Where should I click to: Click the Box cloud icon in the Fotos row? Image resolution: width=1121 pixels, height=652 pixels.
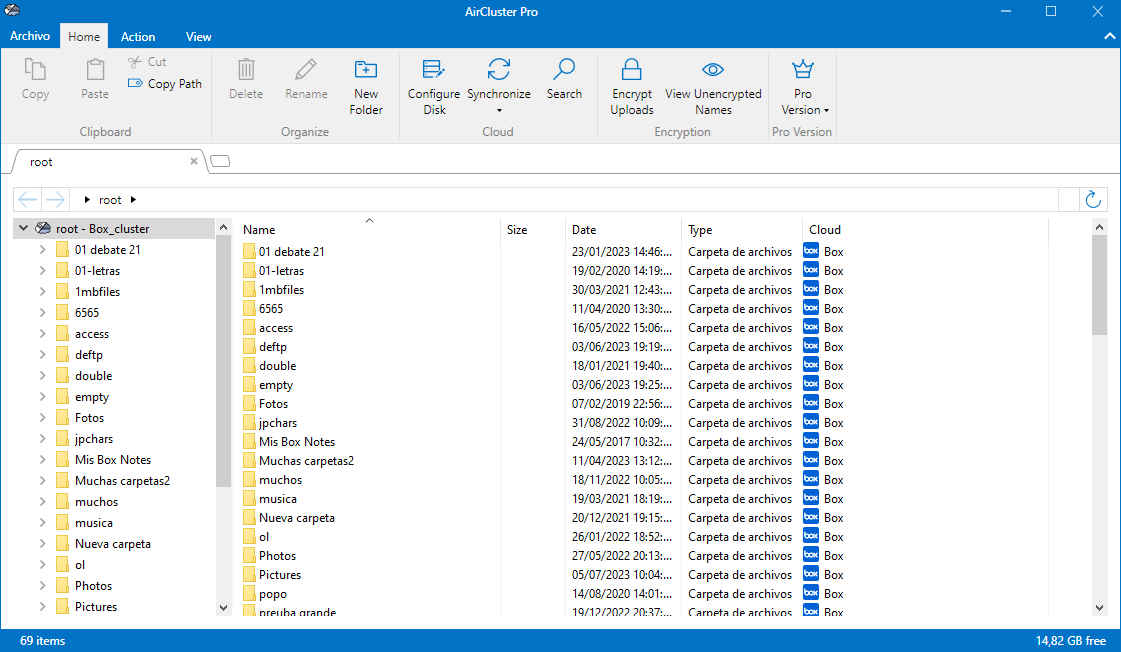pos(811,404)
